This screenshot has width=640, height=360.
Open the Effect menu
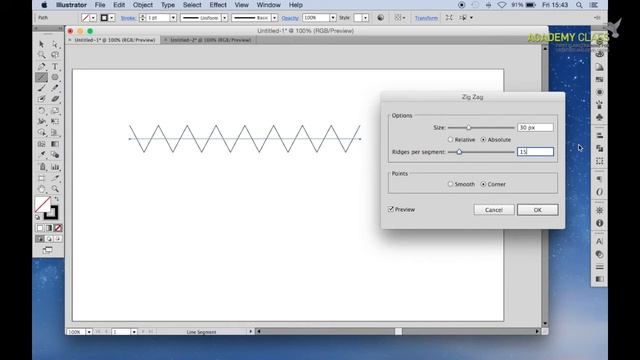(218, 5)
